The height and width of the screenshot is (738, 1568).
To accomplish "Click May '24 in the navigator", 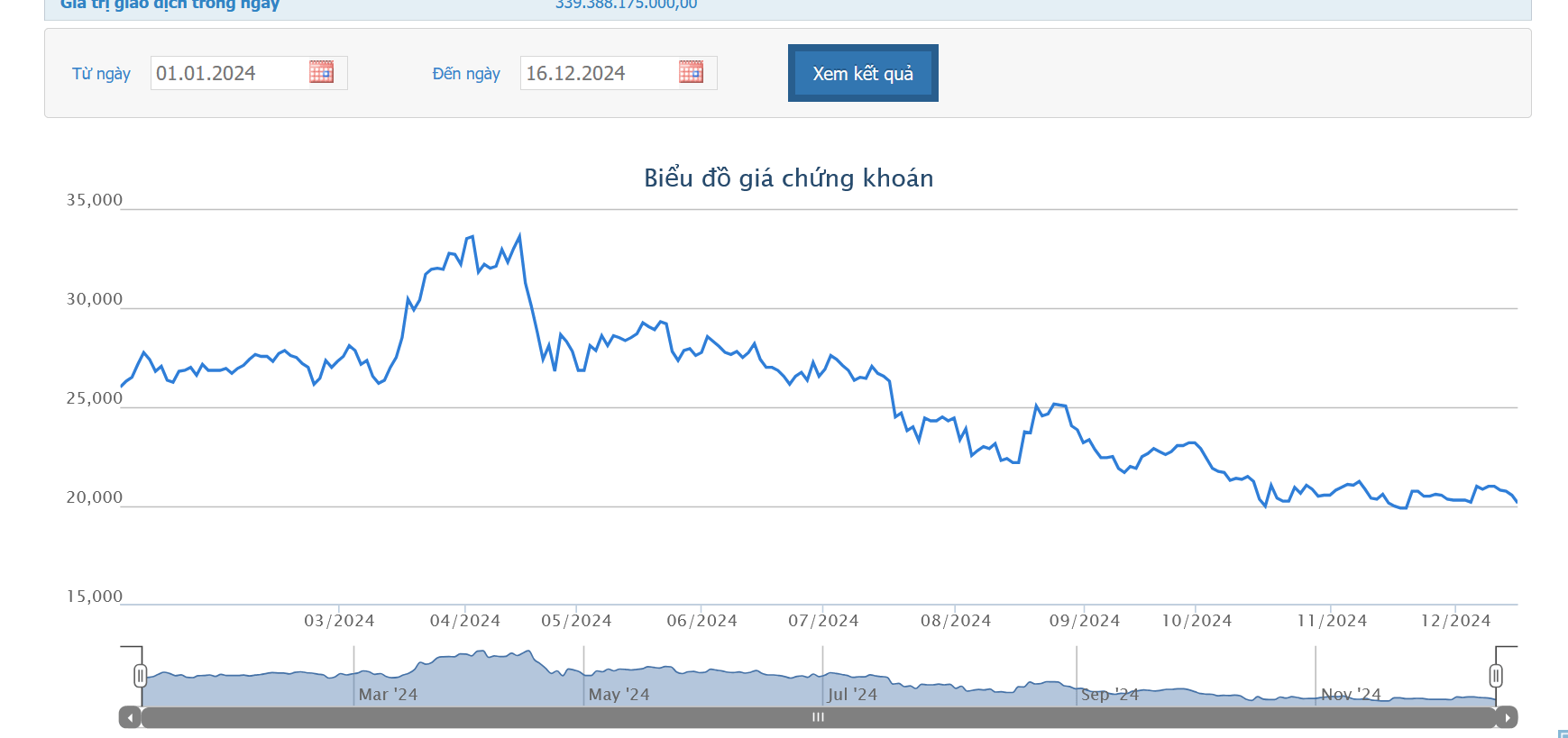I will click(x=619, y=695).
